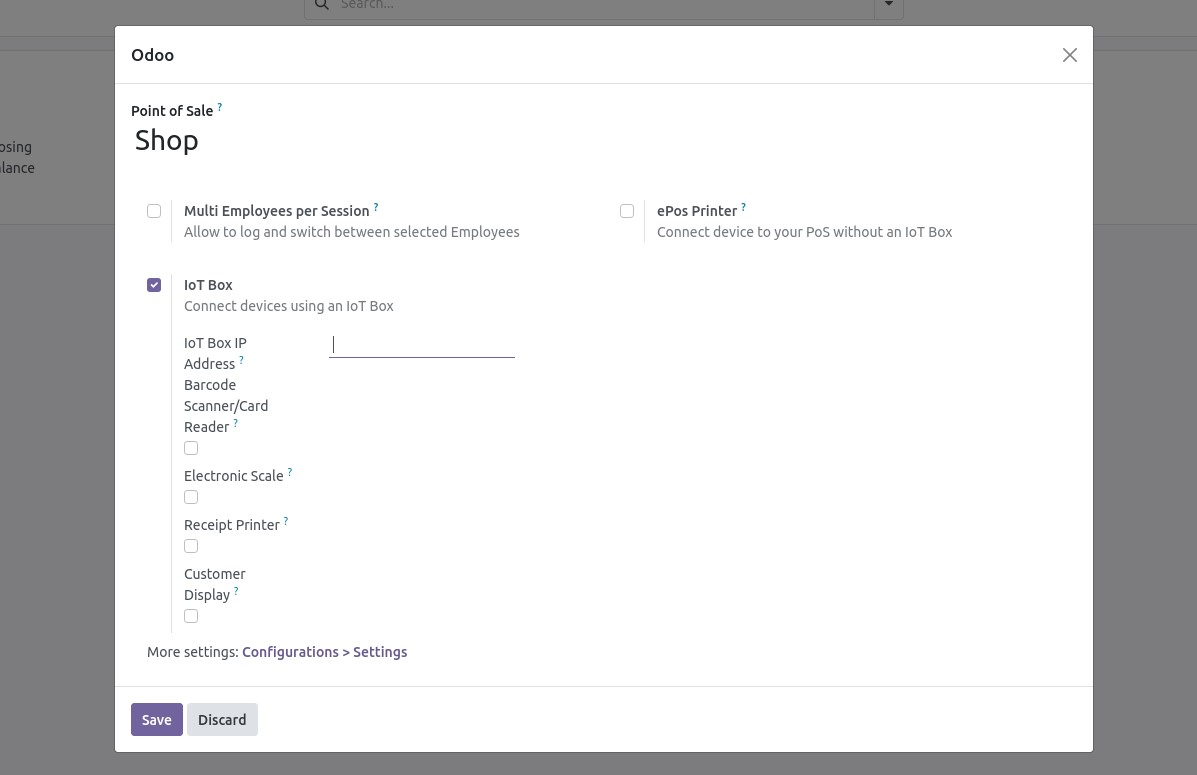This screenshot has width=1197, height=775.
Task: Enable the Electronic Scale checkbox
Action: 191,497
